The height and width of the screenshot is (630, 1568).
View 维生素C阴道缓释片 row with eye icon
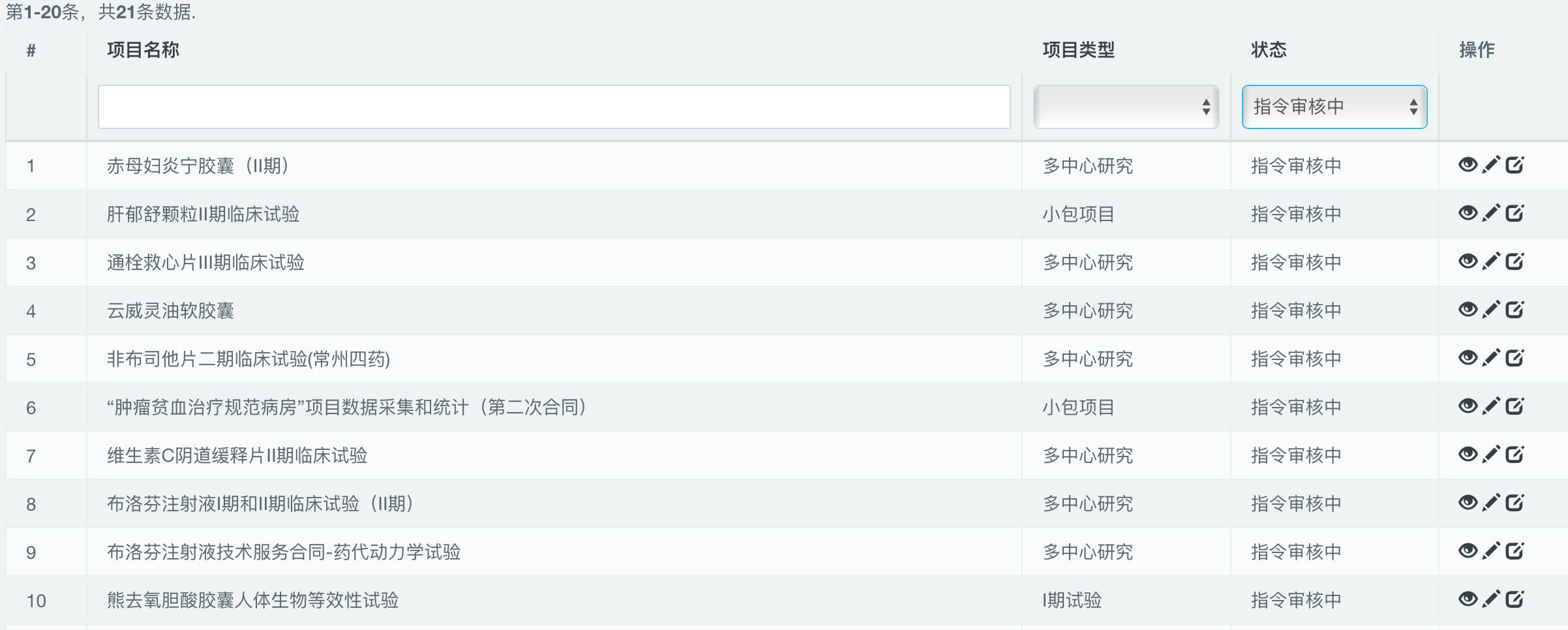[x=1468, y=455]
